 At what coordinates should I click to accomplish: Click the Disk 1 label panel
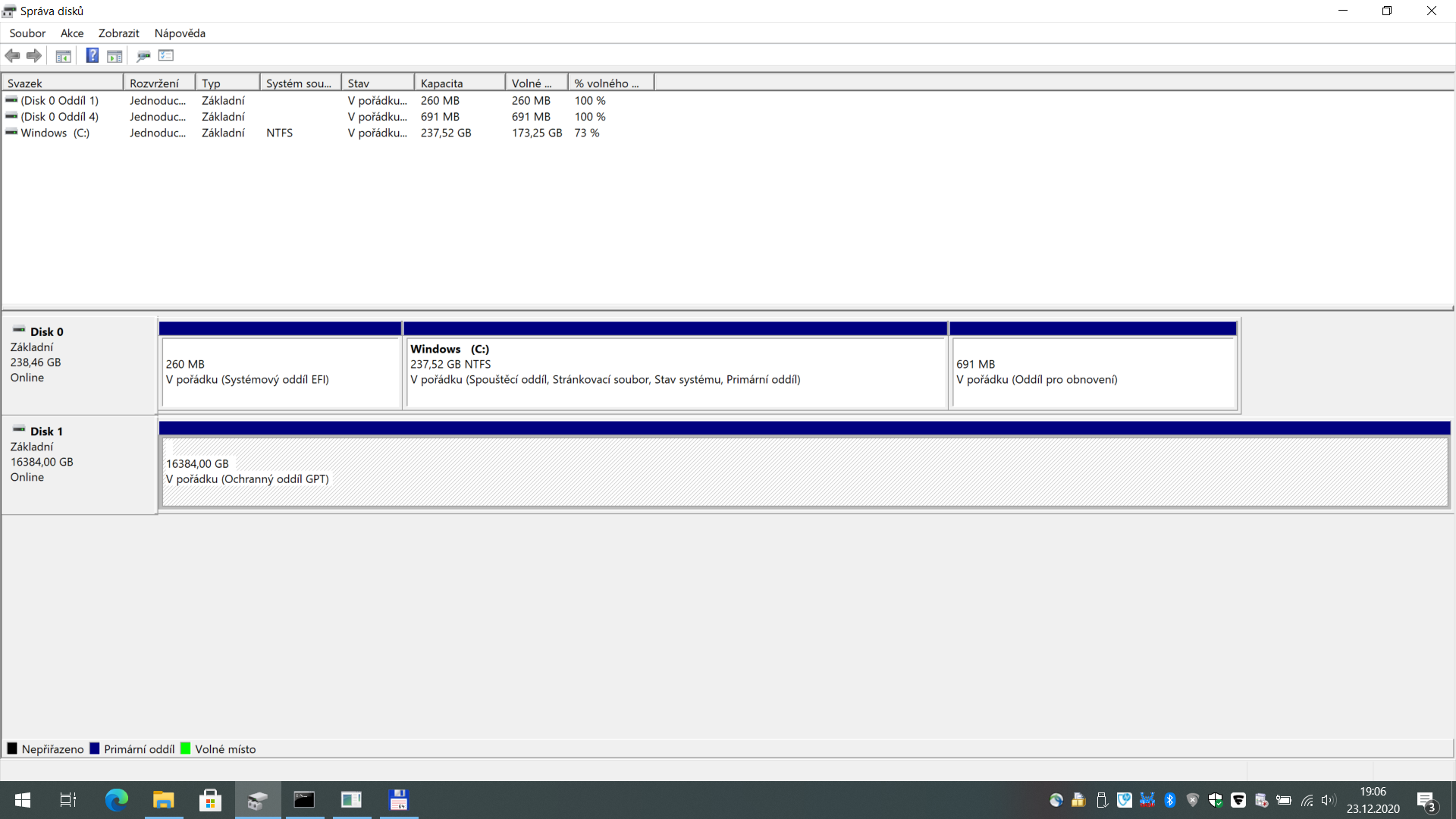(79, 463)
